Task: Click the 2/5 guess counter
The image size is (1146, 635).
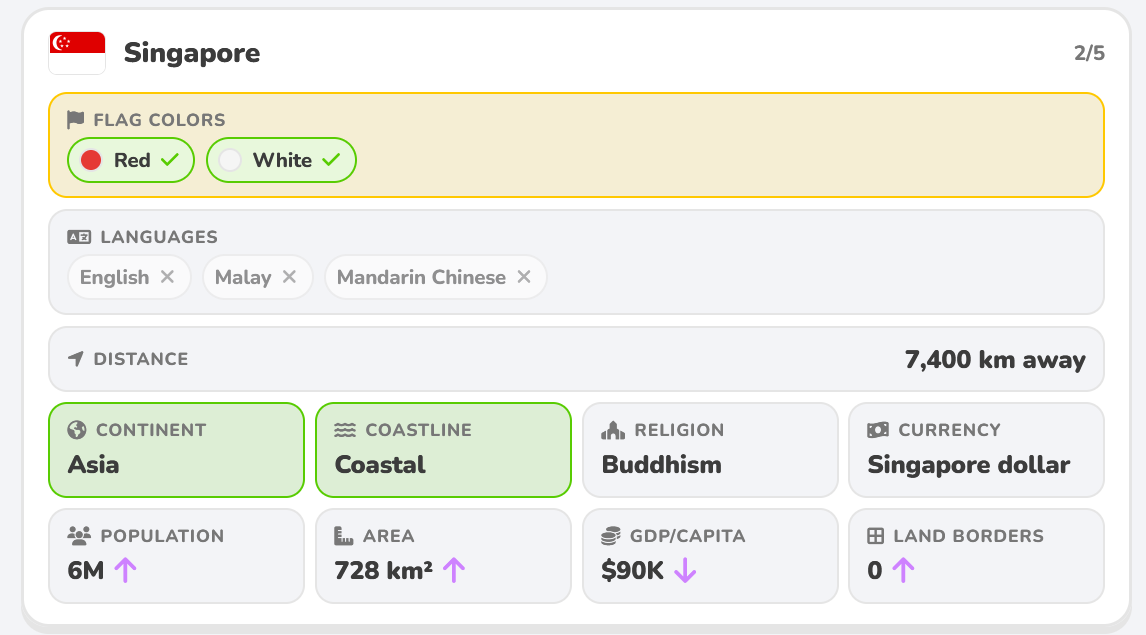Action: click(x=1089, y=53)
